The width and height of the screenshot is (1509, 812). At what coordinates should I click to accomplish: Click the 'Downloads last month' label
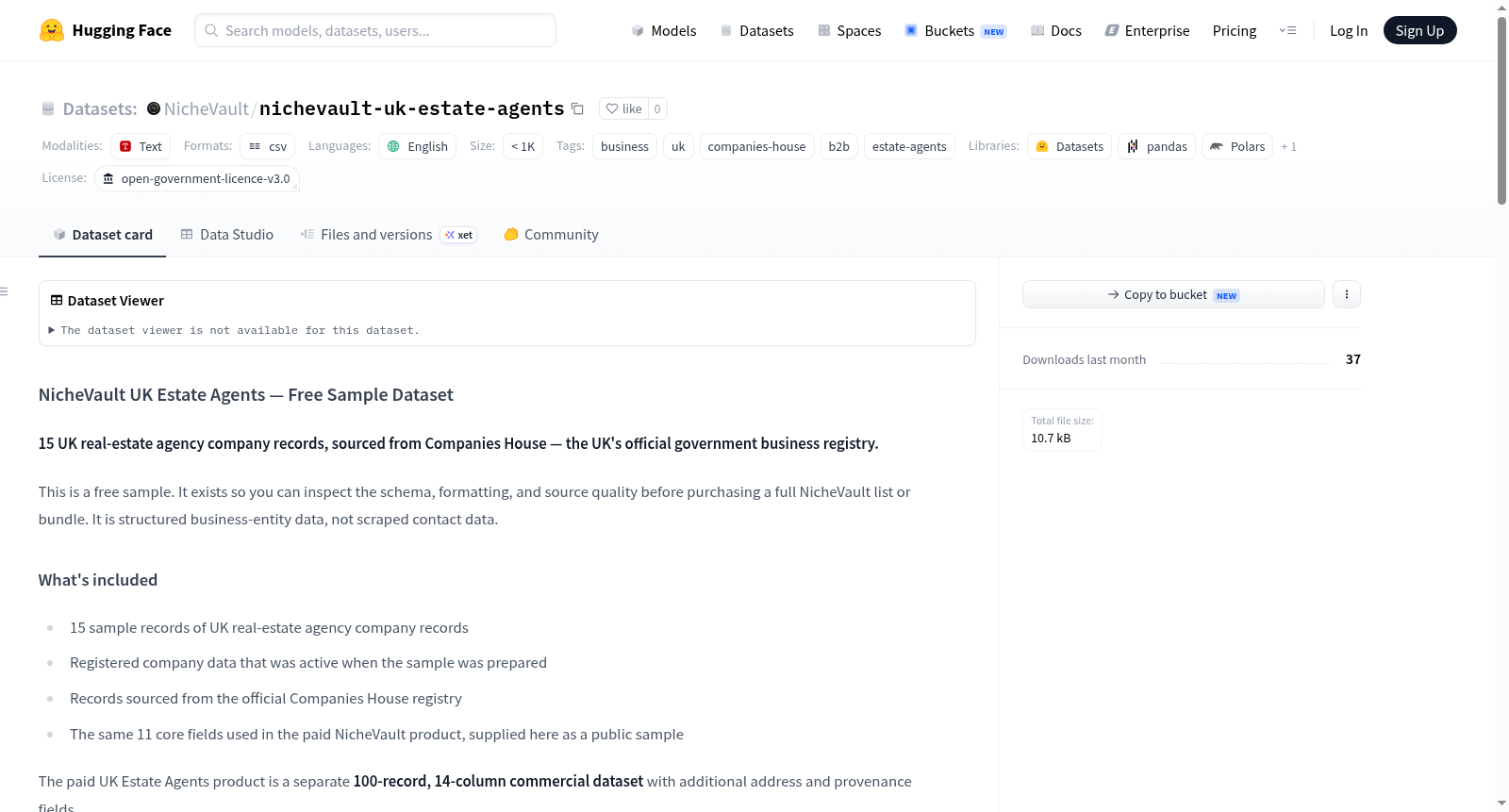coord(1084,359)
